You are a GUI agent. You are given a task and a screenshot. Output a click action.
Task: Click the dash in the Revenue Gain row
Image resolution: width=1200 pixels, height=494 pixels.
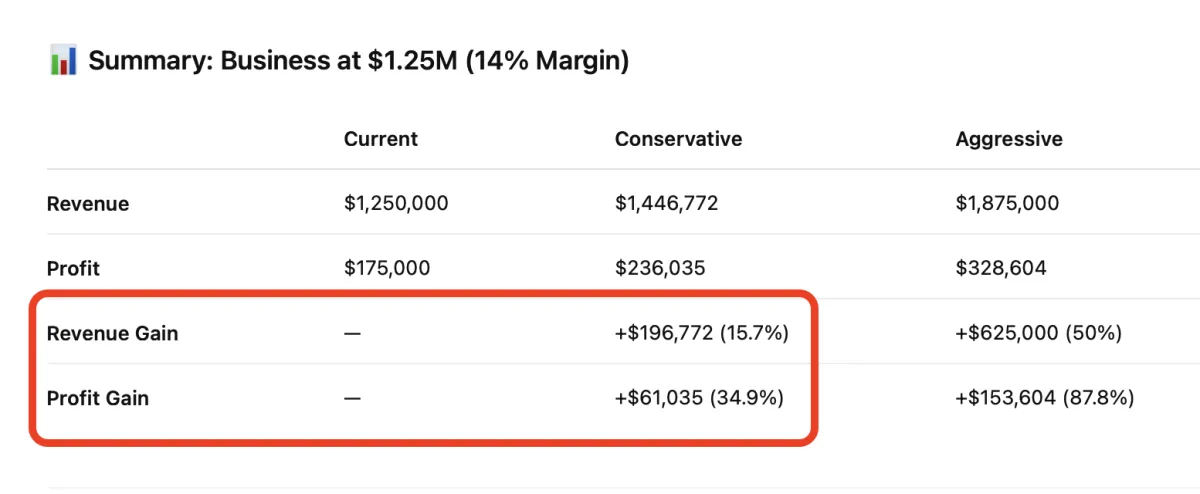click(x=352, y=333)
